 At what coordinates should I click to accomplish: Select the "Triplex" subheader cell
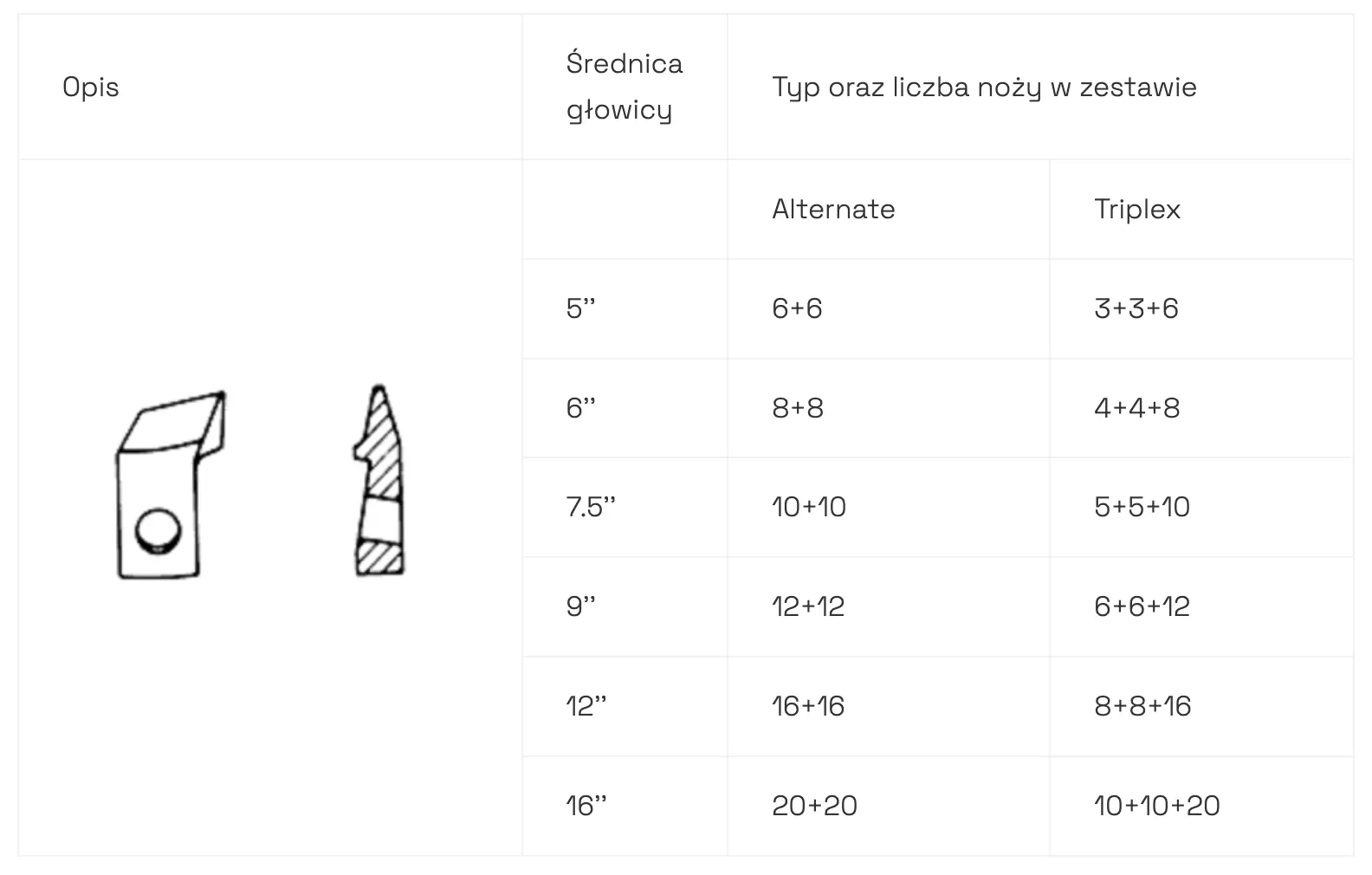pos(1136,209)
